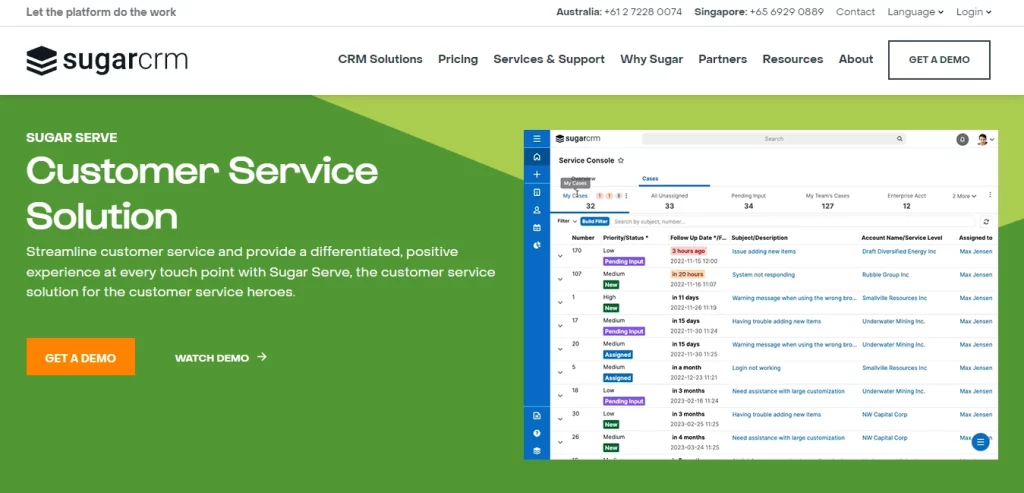The image size is (1024, 493).
Task: Open the hamburger menu in the demo sidebar
Action: point(537,138)
